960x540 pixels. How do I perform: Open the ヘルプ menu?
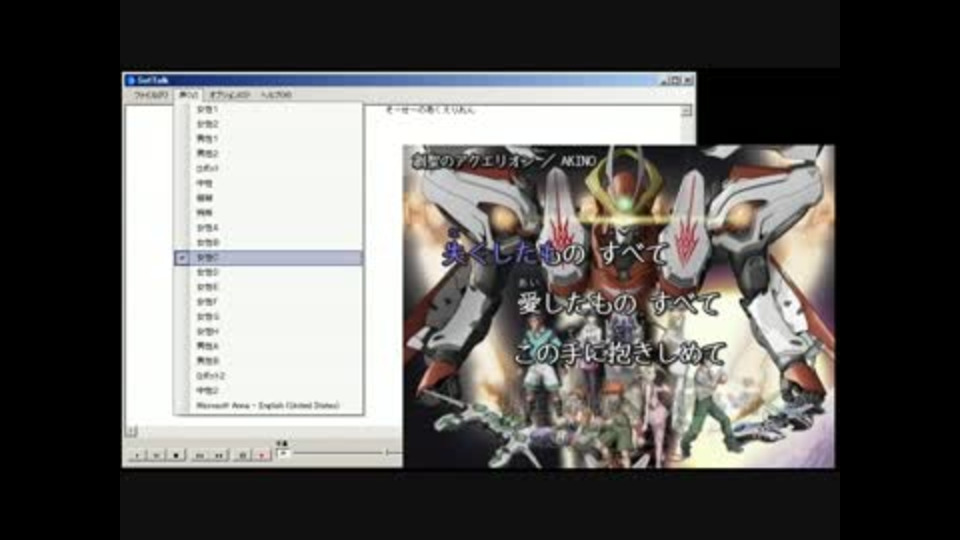click(276, 95)
